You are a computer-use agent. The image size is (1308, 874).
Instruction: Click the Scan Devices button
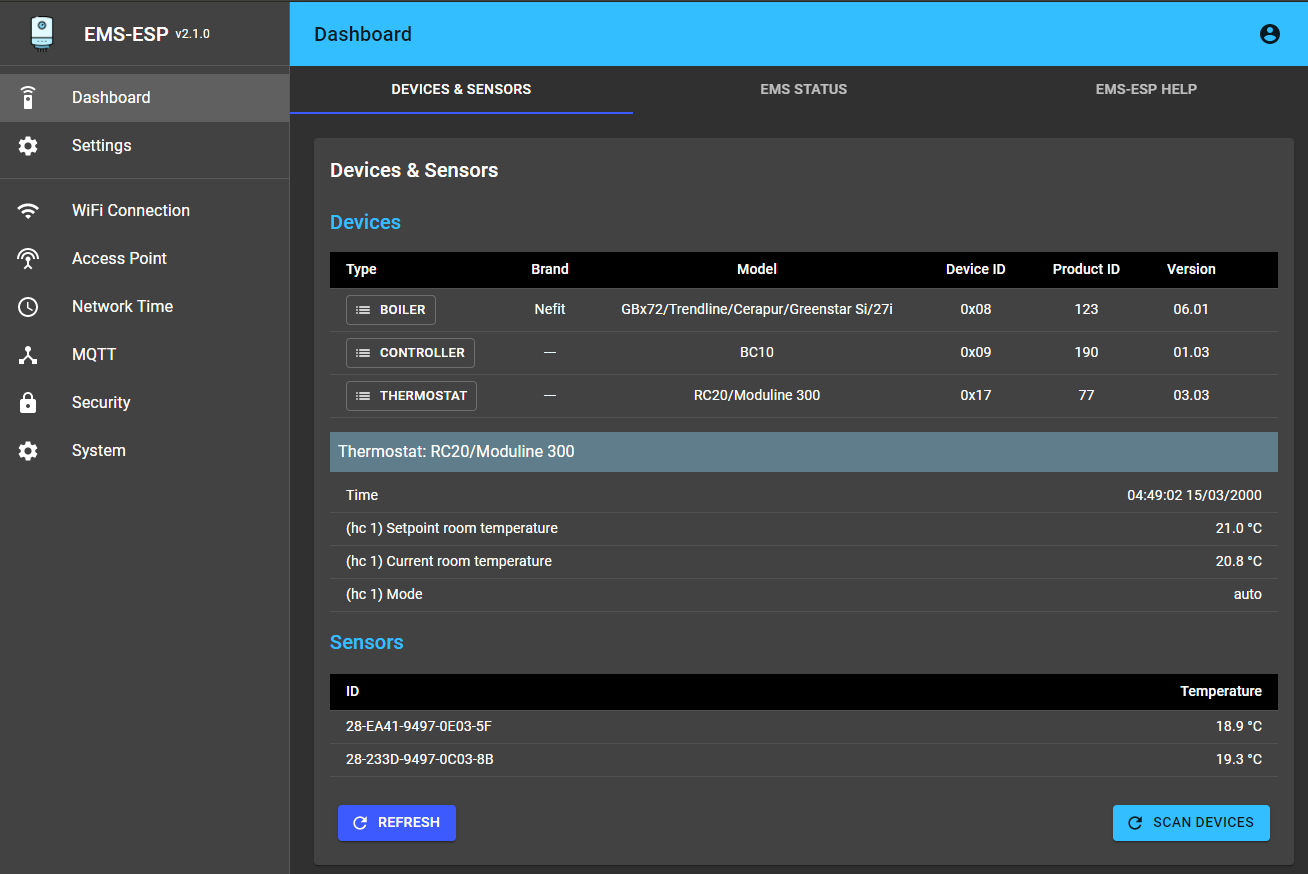pyautogui.click(x=1190, y=823)
